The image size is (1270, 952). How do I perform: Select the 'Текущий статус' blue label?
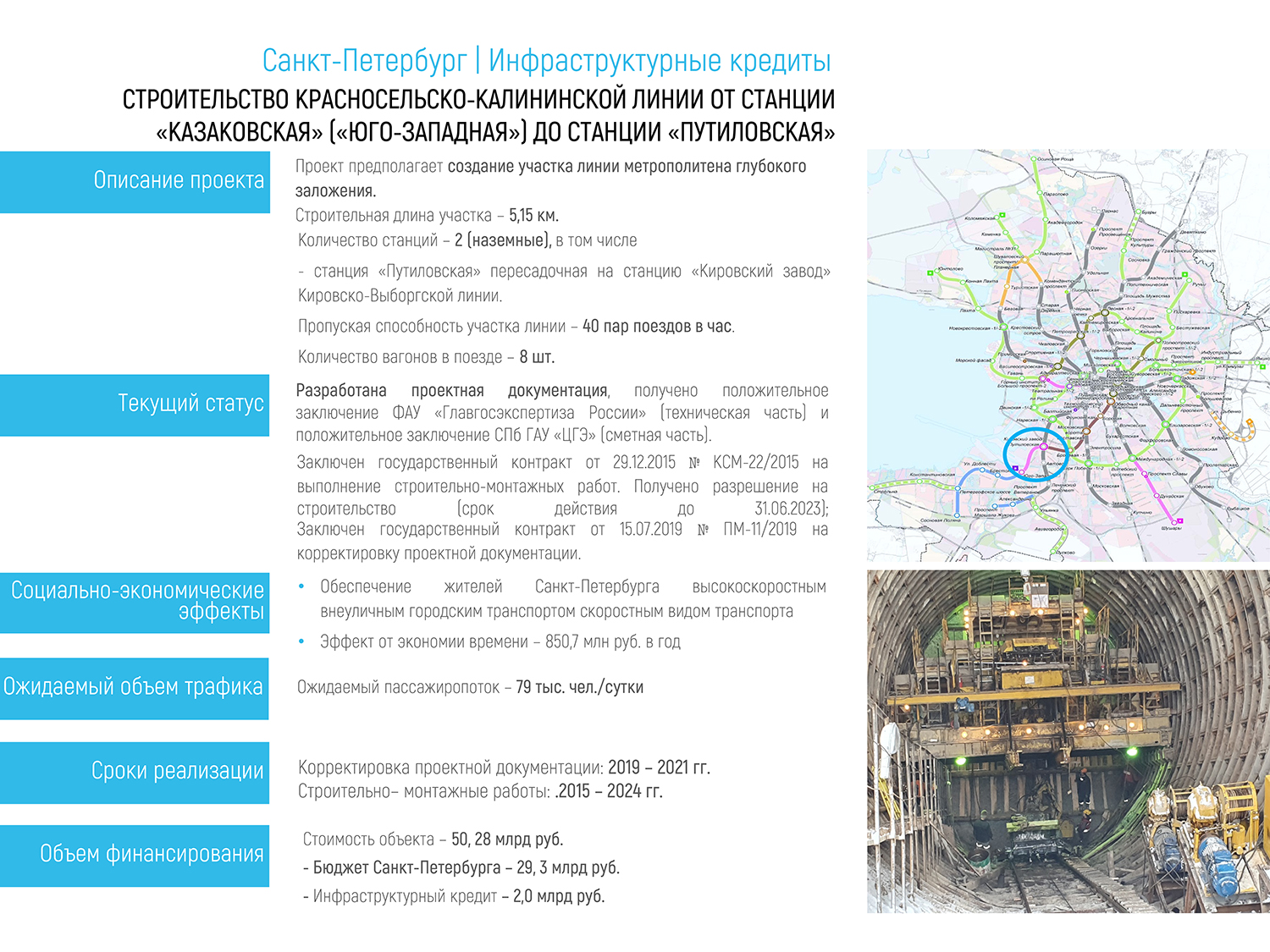point(135,405)
